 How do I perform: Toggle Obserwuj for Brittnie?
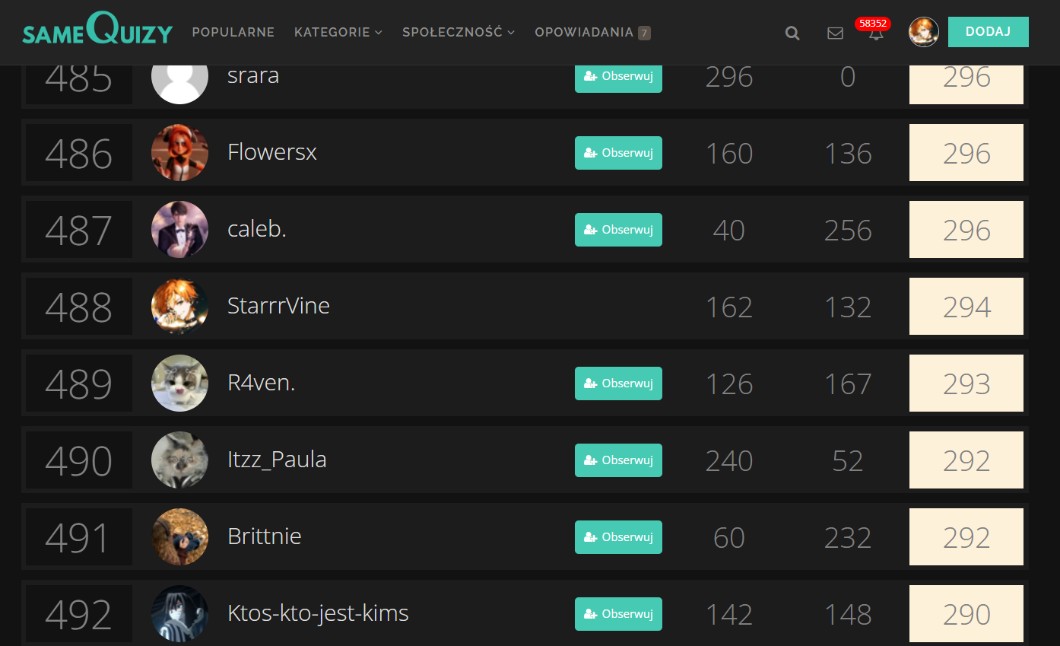click(x=618, y=537)
